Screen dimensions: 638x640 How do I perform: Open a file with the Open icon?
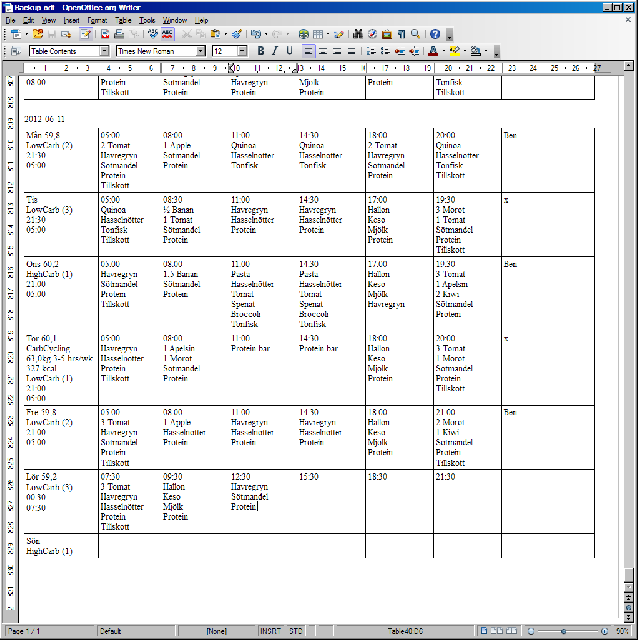[x=38, y=34]
